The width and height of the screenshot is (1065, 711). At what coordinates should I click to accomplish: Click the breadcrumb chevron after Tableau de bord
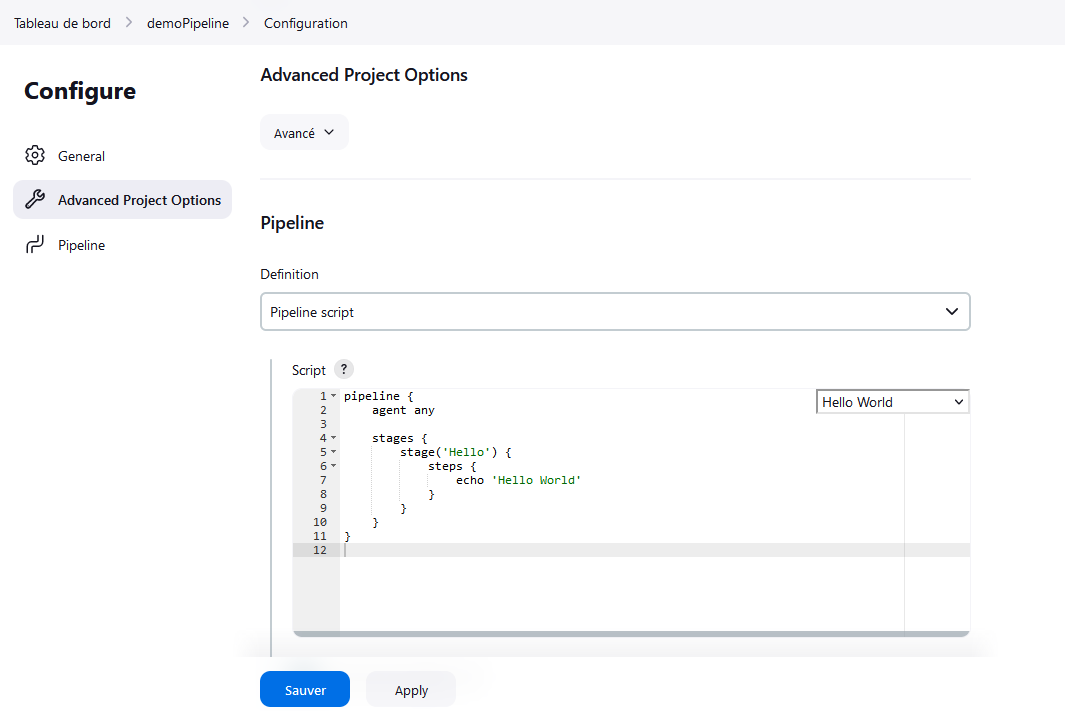128,22
